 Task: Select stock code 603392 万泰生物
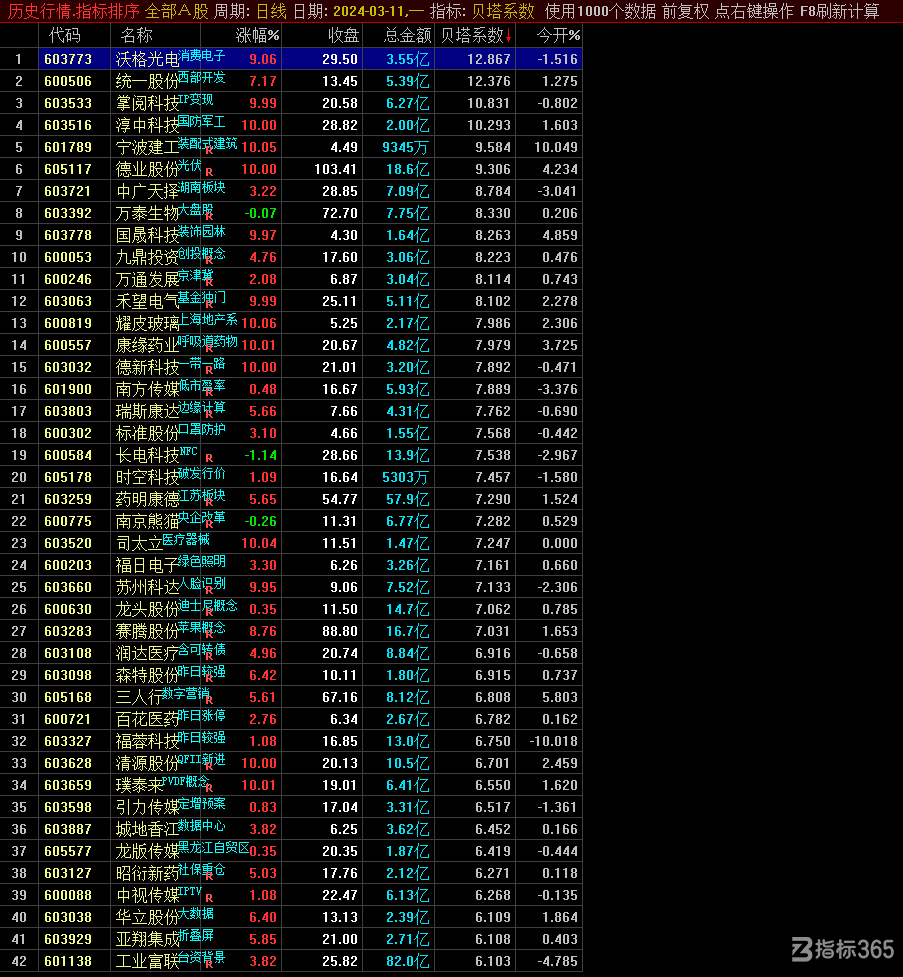(68, 213)
